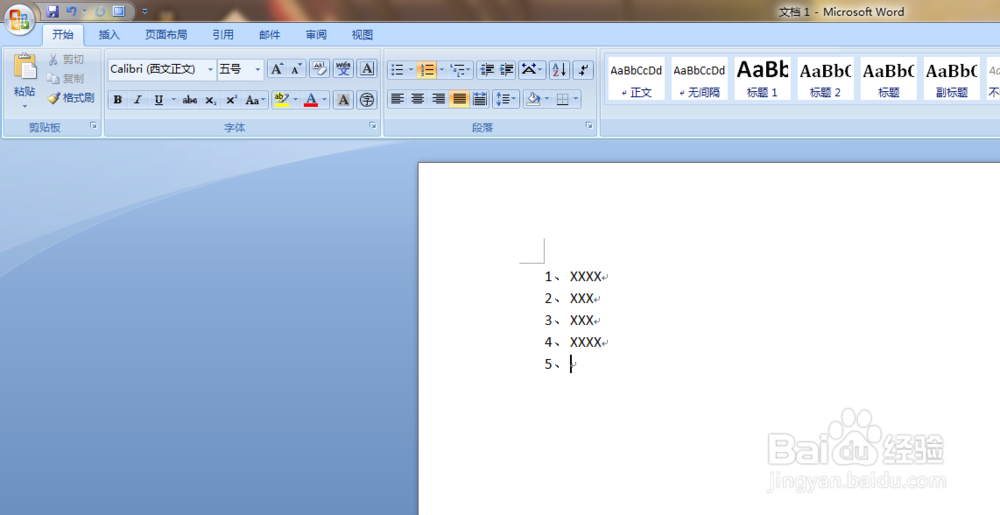The width and height of the screenshot is (1000, 515).
Task: Apply red font color
Action: [311, 100]
